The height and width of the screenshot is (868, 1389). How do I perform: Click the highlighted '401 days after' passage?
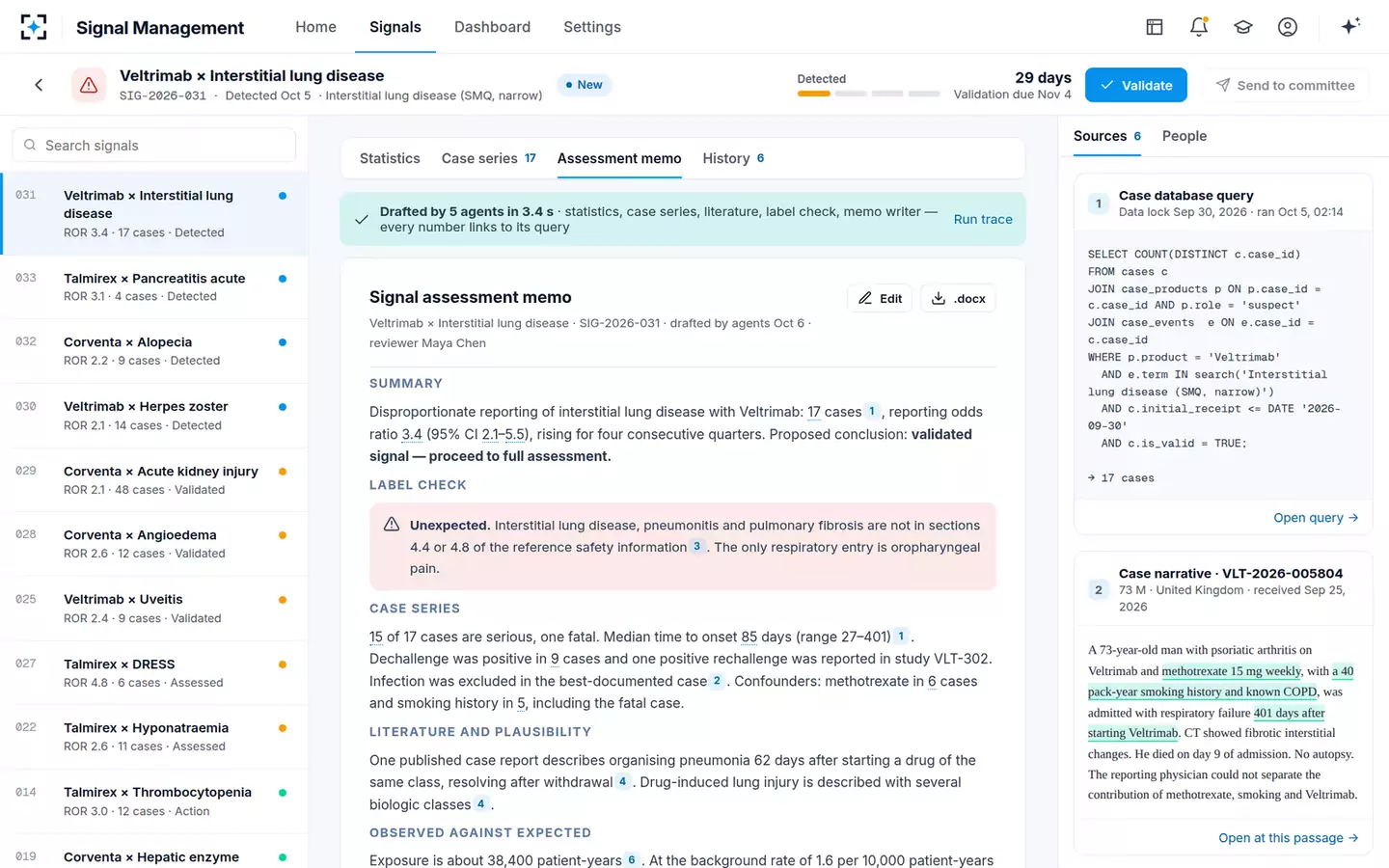(1289, 713)
